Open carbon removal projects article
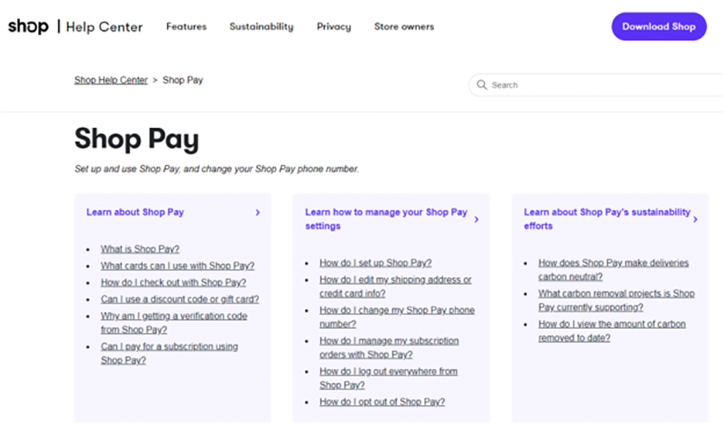The height and width of the screenshot is (425, 724). coord(616,300)
